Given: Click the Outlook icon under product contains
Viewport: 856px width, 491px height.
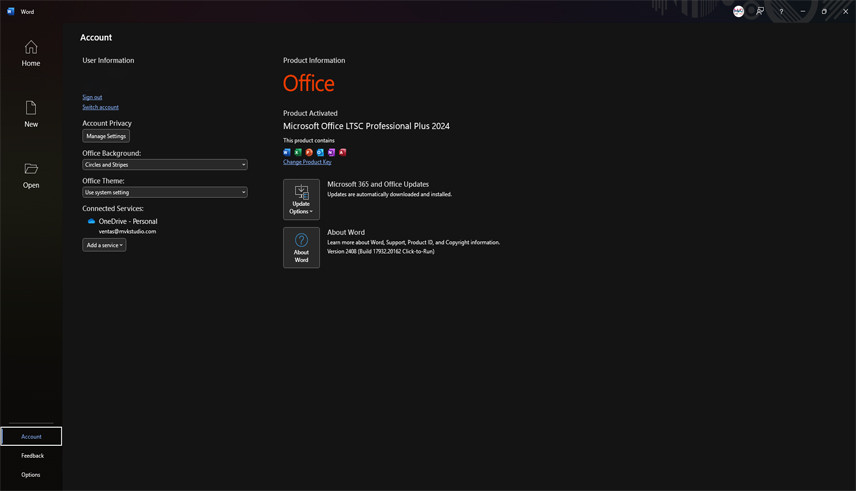Looking at the screenshot, I should (x=320, y=152).
